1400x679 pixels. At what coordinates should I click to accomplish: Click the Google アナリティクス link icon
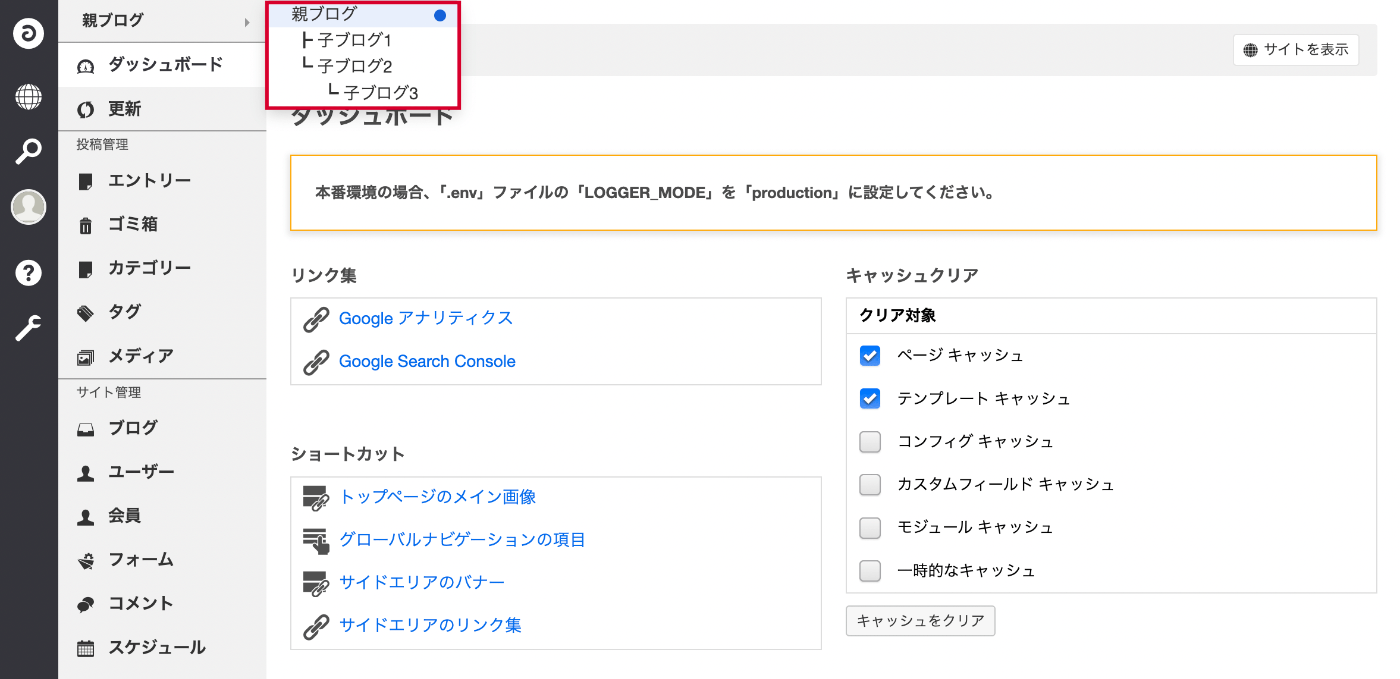[x=316, y=319]
